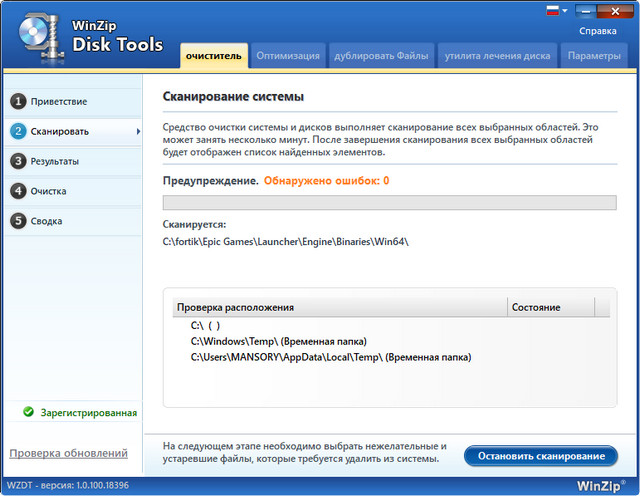
Task: Go to the Параметры tab
Action: pos(594,56)
